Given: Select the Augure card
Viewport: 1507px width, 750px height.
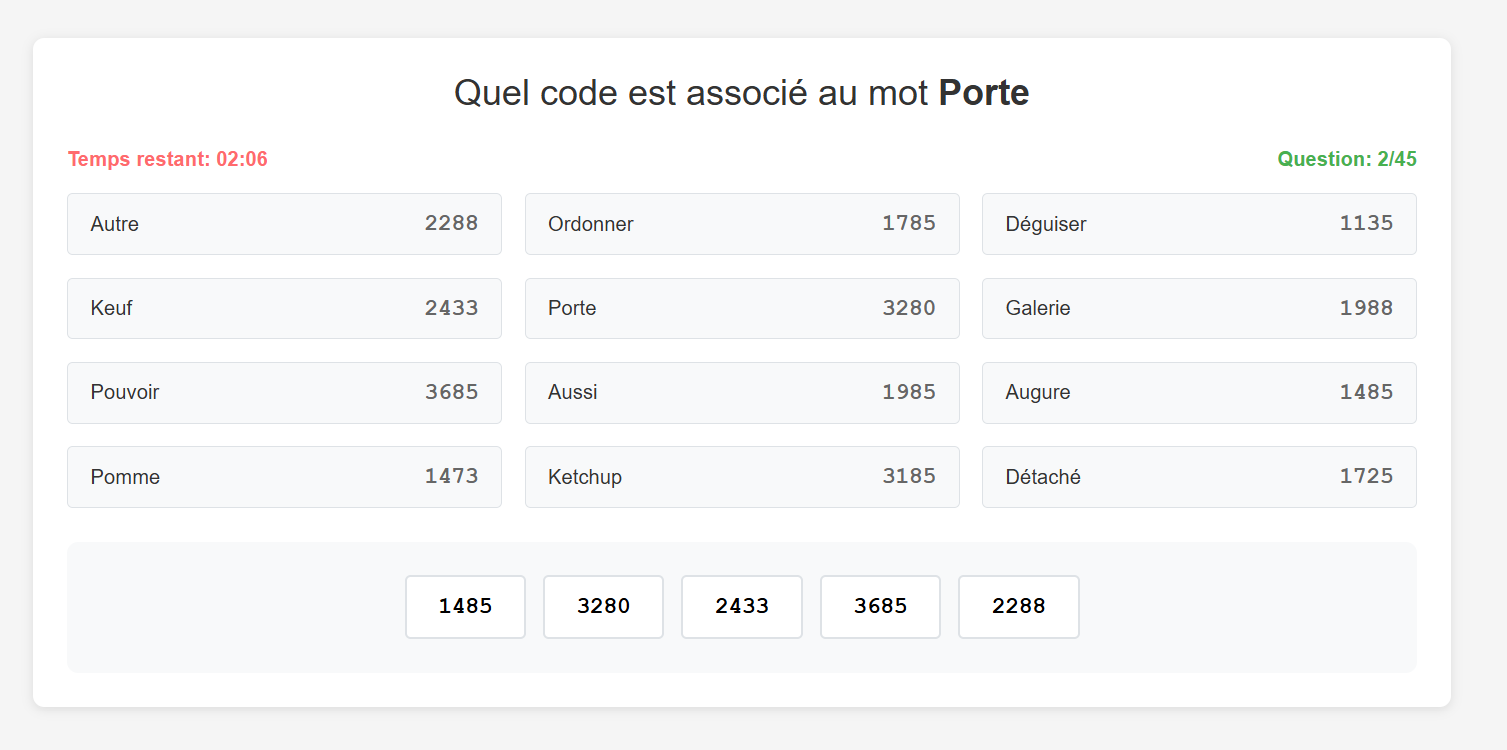Looking at the screenshot, I should click(x=1198, y=392).
